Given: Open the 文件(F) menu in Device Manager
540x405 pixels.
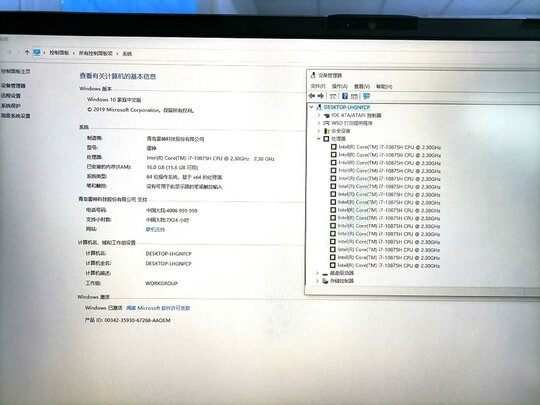Looking at the screenshot, I should click(318, 86).
